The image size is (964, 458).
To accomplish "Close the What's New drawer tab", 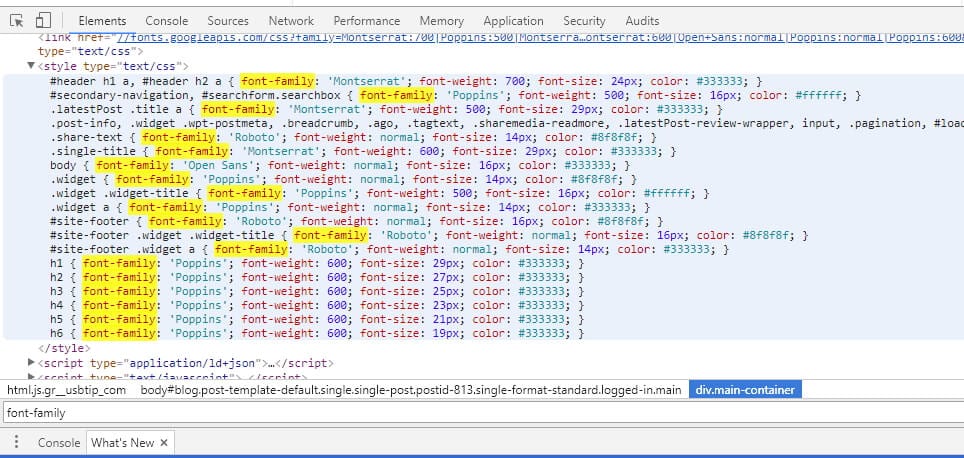I will (164, 443).
